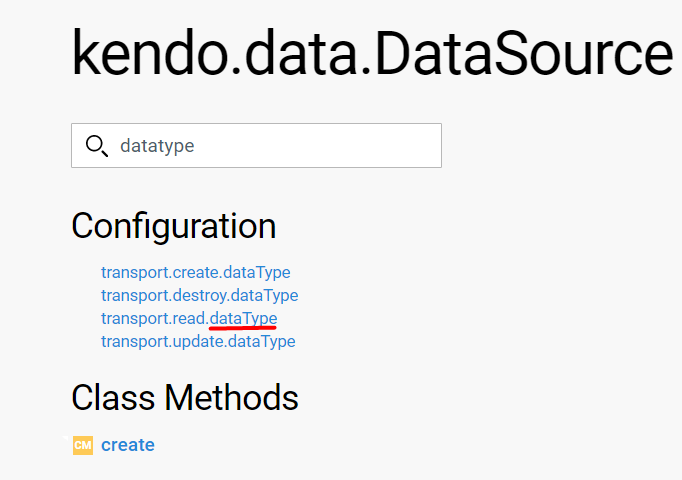Click the Configuration section heading

click(x=173, y=226)
